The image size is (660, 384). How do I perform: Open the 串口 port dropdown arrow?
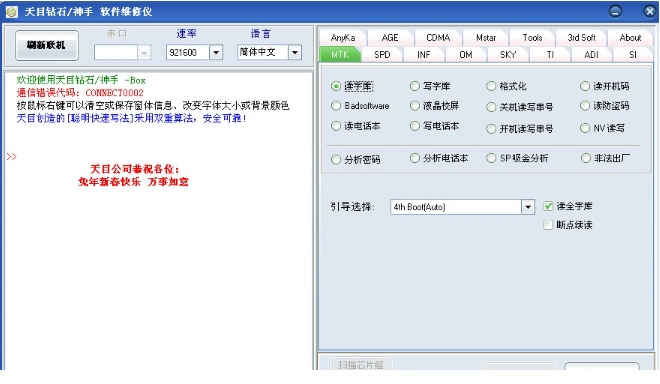[x=144, y=53]
